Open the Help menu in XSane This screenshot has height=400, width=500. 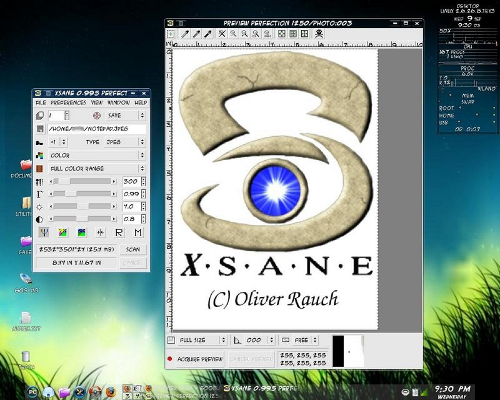pyautogui.click(x=140, y=103)
